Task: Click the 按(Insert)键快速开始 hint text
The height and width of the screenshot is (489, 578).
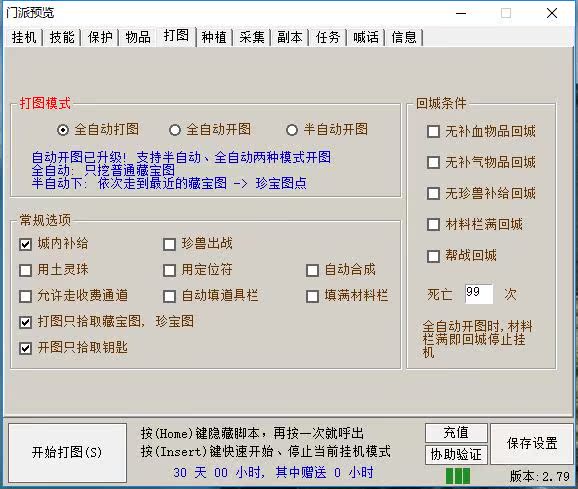Action: pos(265,451)
